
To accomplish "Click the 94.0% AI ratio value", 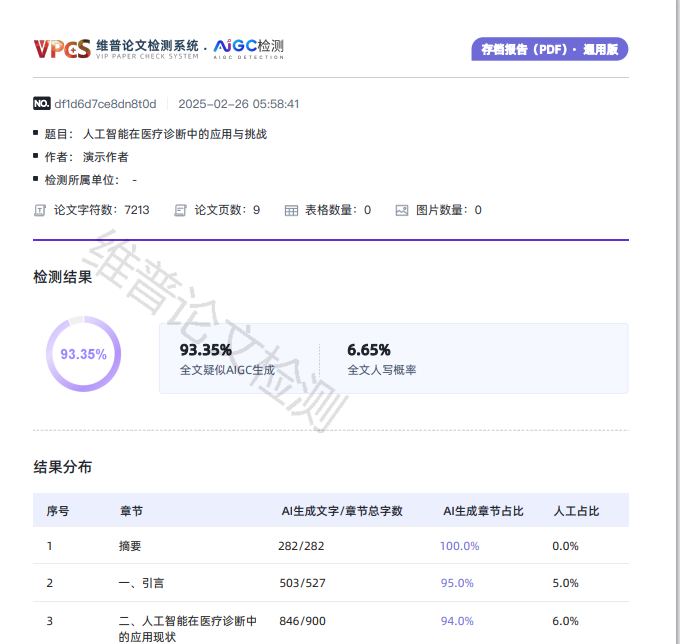I will [x=457, y=621].
